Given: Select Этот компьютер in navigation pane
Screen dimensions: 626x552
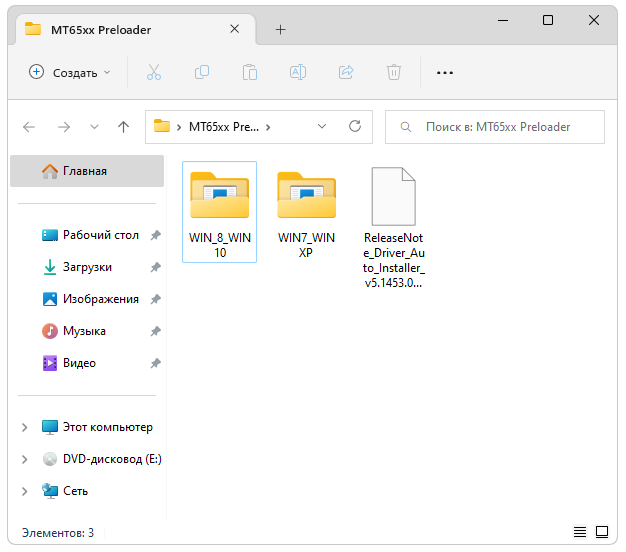Looking at the screenshot, I should (x=97, y=427).
